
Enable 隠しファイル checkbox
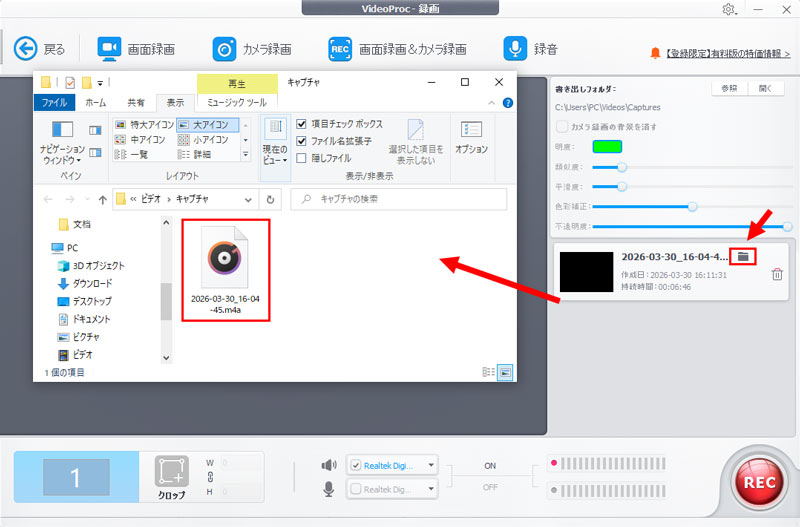[x=302, y=158]
